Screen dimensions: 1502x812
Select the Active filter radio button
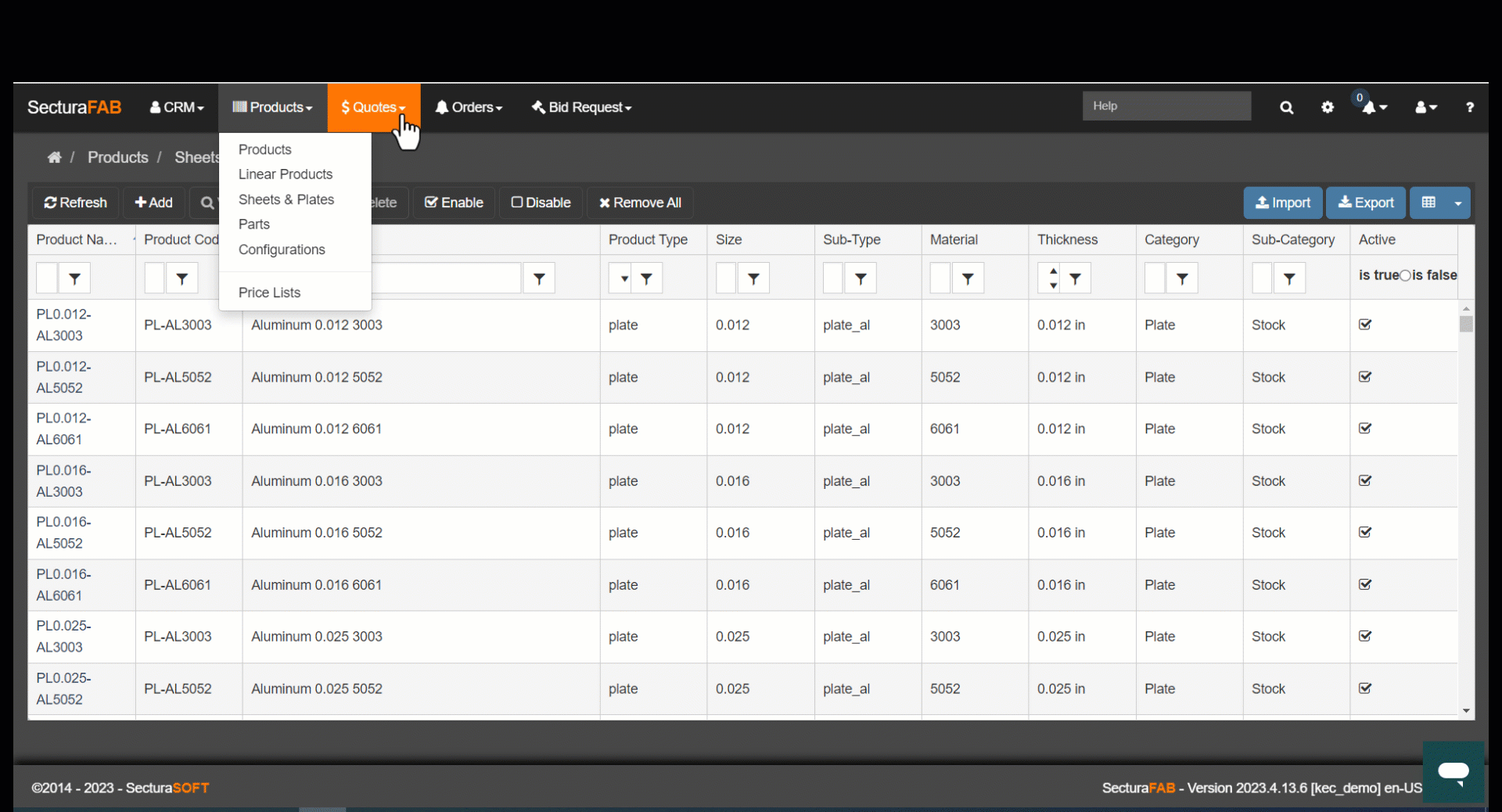pos(1405,275)
